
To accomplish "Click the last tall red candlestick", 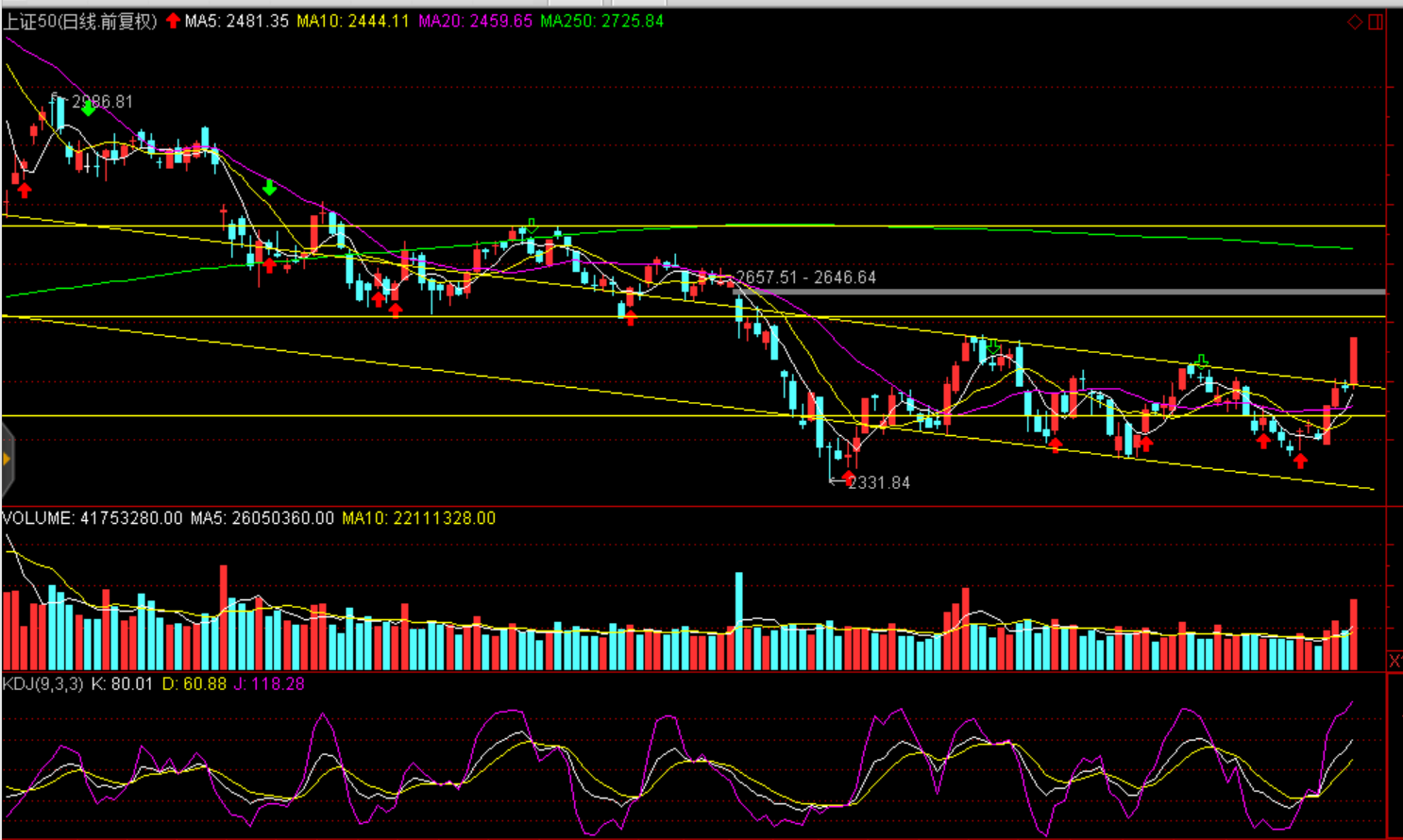I will [1353, 361].
